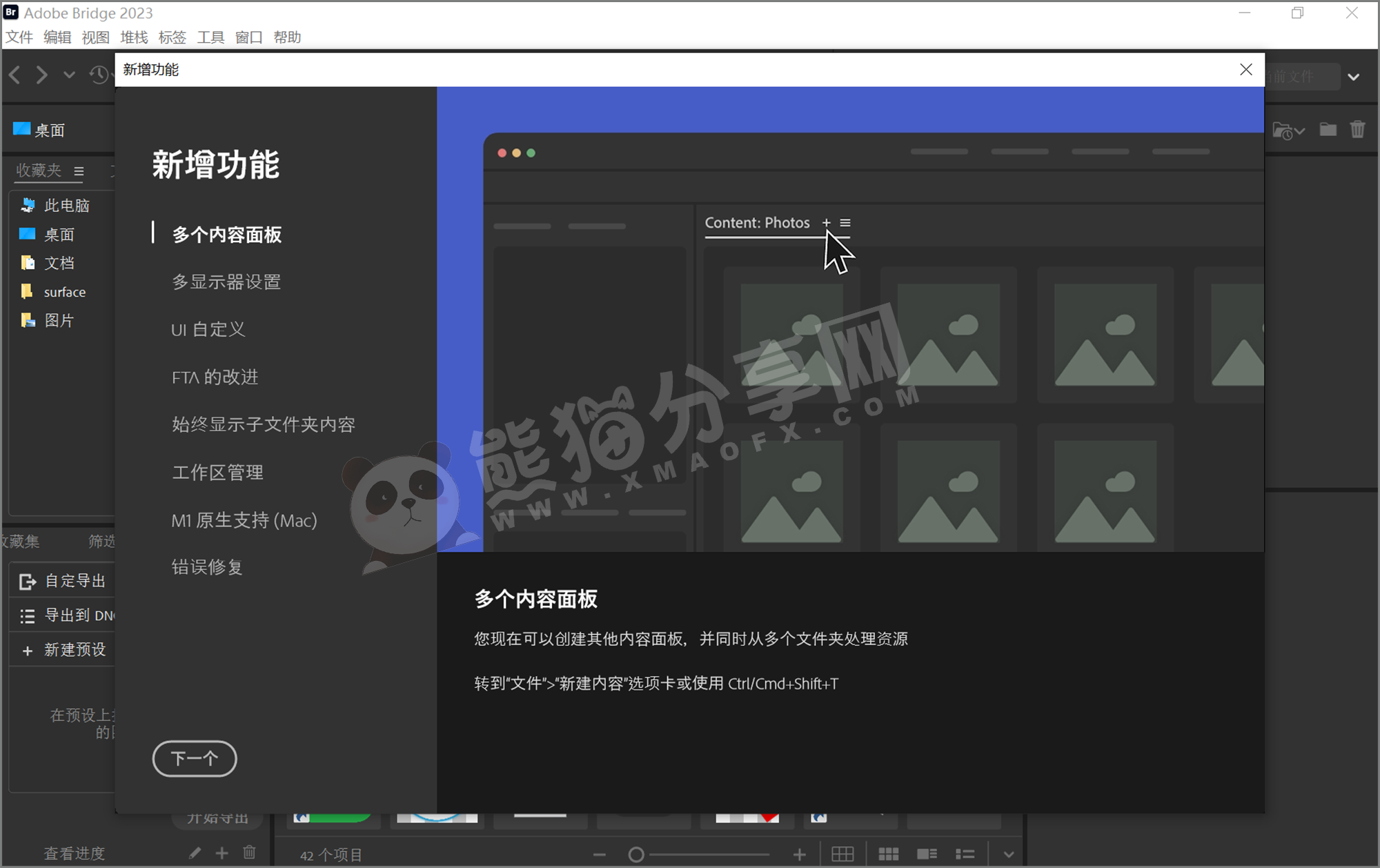Open the recent locations chevron beside clock-folder icon
1380x868 pixels.
point(1300,130)
